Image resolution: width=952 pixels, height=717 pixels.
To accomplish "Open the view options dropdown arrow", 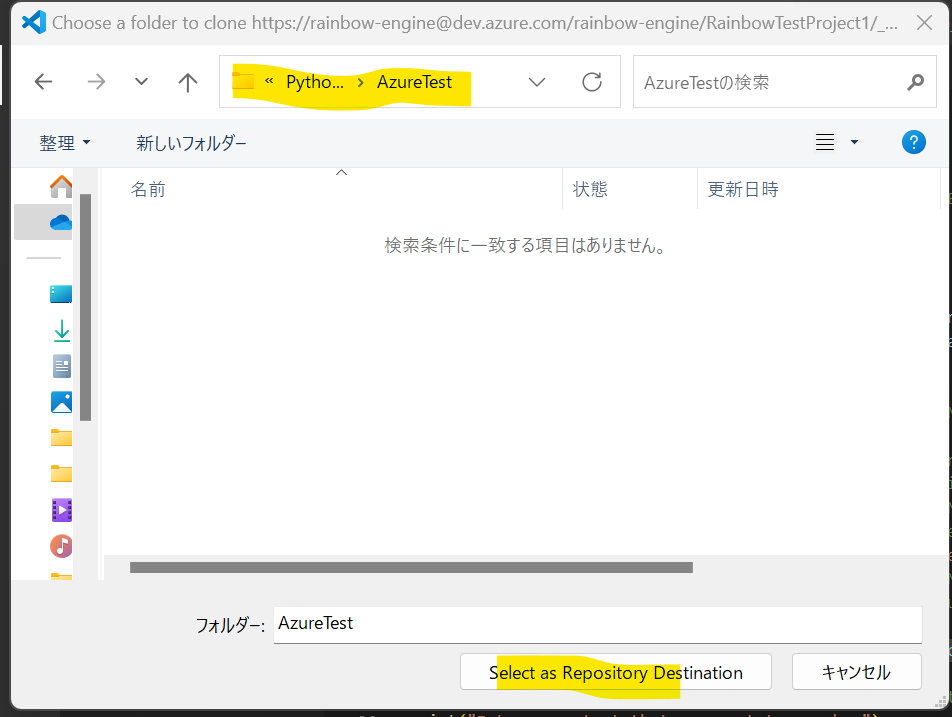I will (854, 142).
